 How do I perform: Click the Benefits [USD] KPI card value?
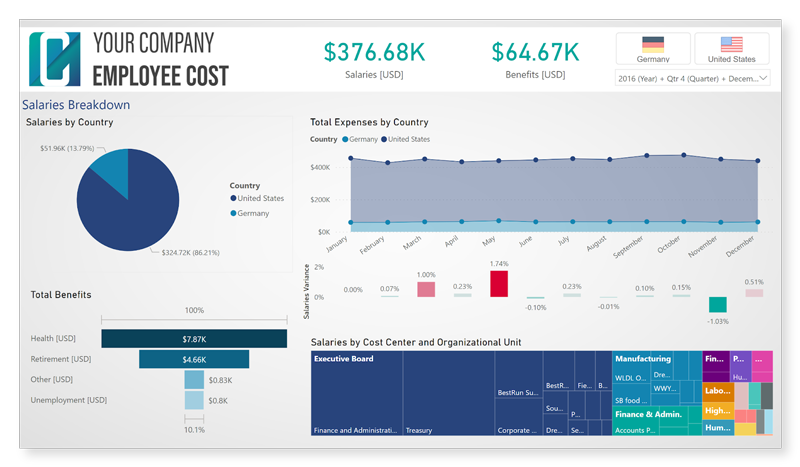pos(535,51)
